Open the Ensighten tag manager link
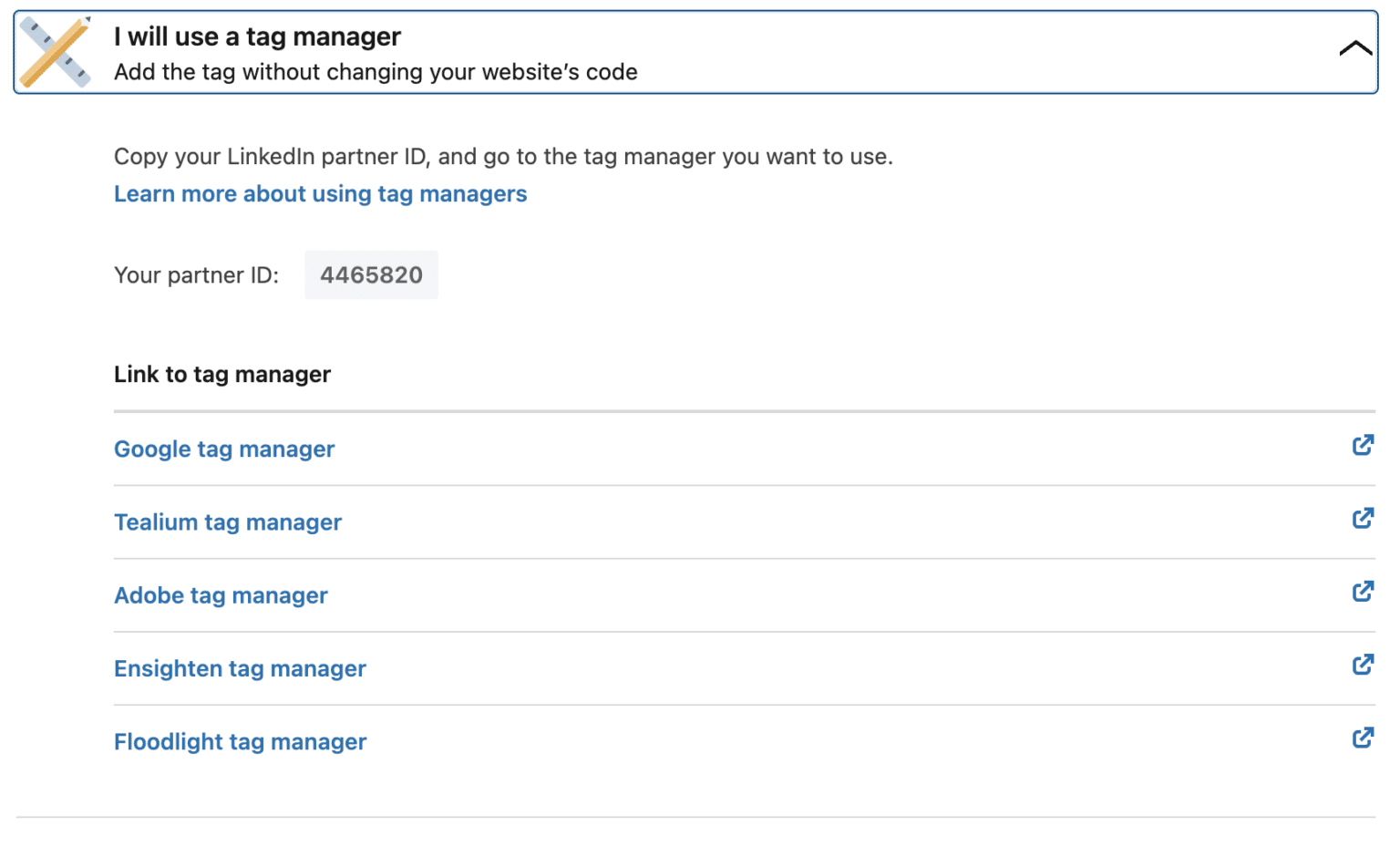This screenshot has height=857, width=1400. [x=240, y=668]
